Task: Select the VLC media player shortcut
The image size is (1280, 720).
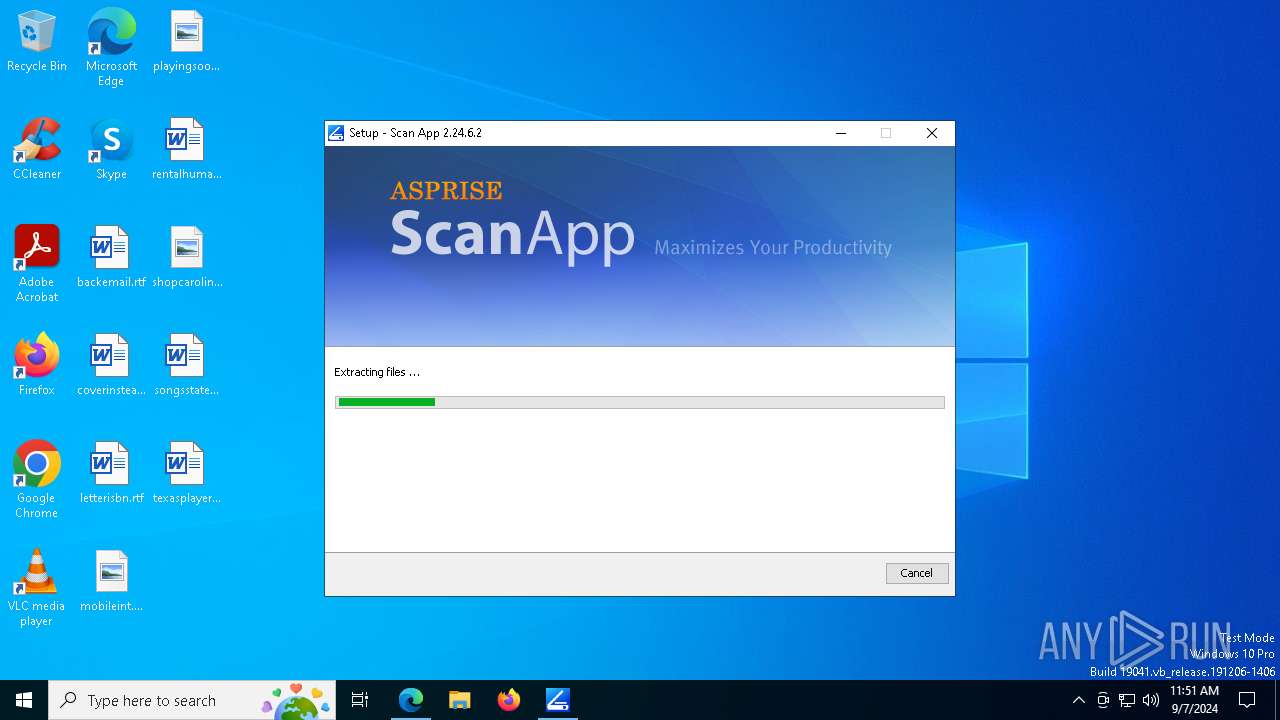Action: (37, 588)
